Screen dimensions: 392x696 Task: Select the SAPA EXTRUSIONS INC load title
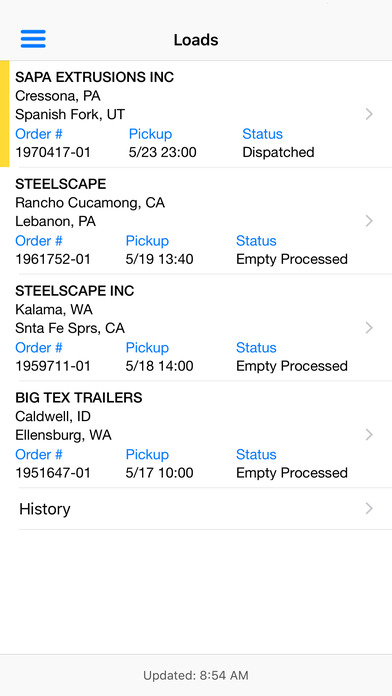(x=95, y=77)
